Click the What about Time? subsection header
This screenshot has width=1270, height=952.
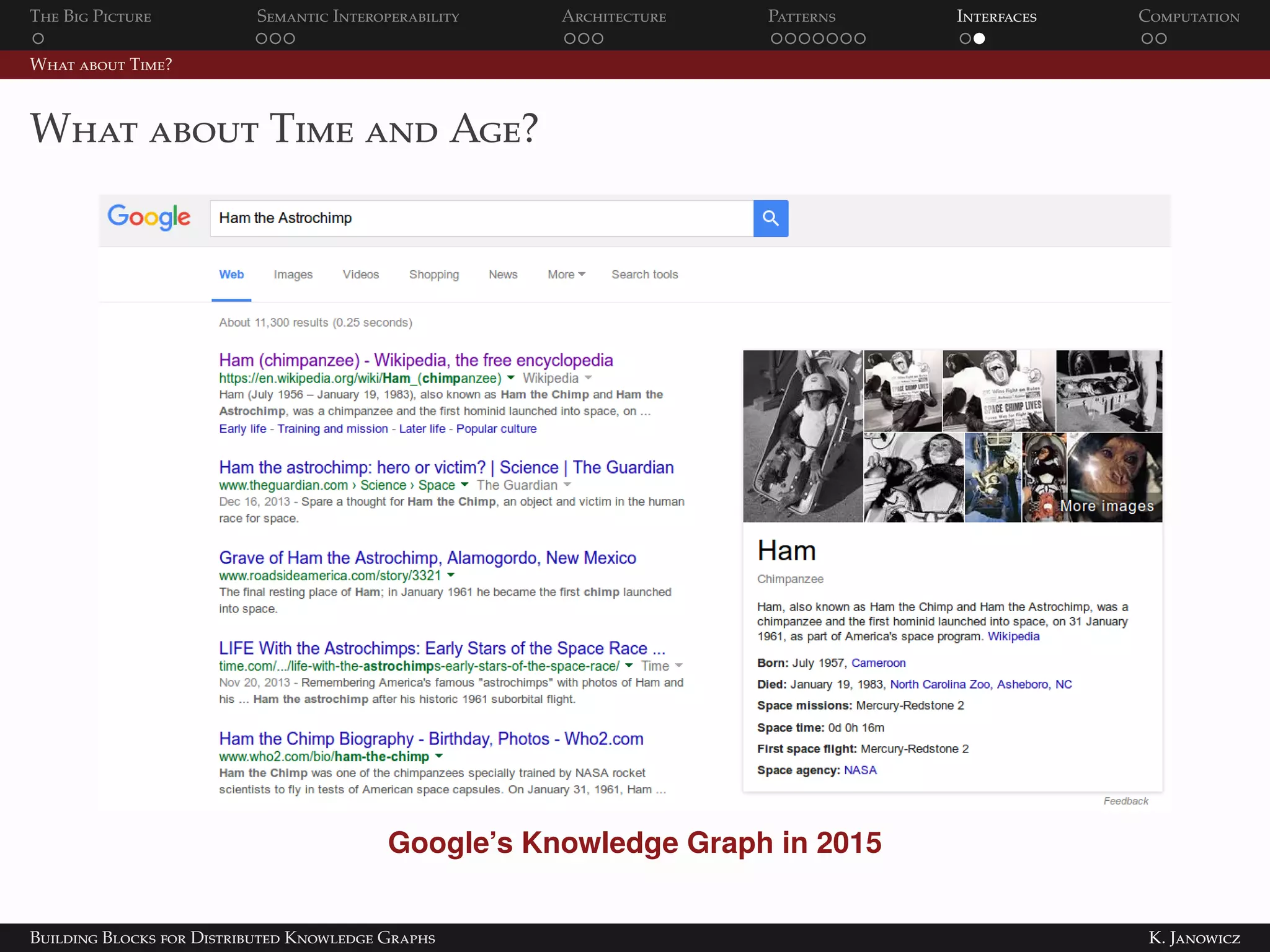point(101,64)
